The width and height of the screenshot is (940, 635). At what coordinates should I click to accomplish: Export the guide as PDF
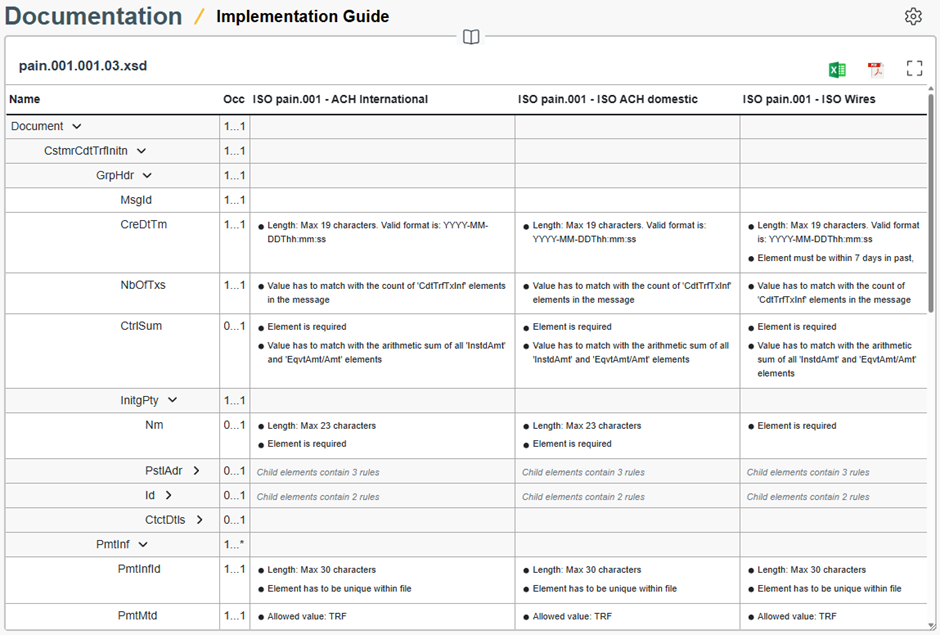(x=875, y=69)
